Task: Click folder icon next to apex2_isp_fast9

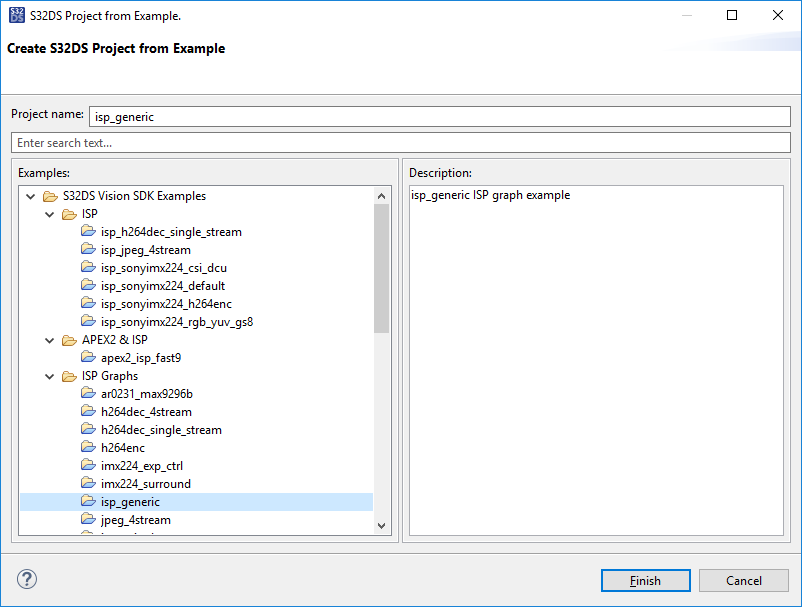Action: point(88,357)
